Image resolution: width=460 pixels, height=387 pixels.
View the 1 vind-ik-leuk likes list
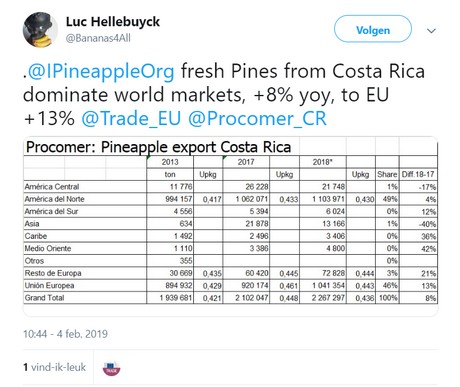coord(54,367)
